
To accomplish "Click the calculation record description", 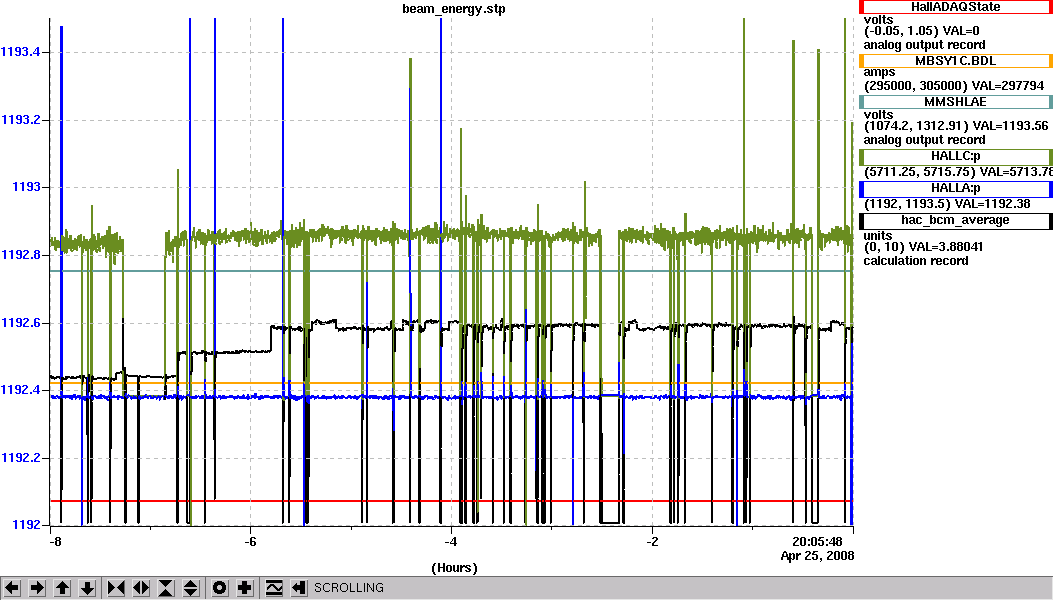I will [916, 261].
